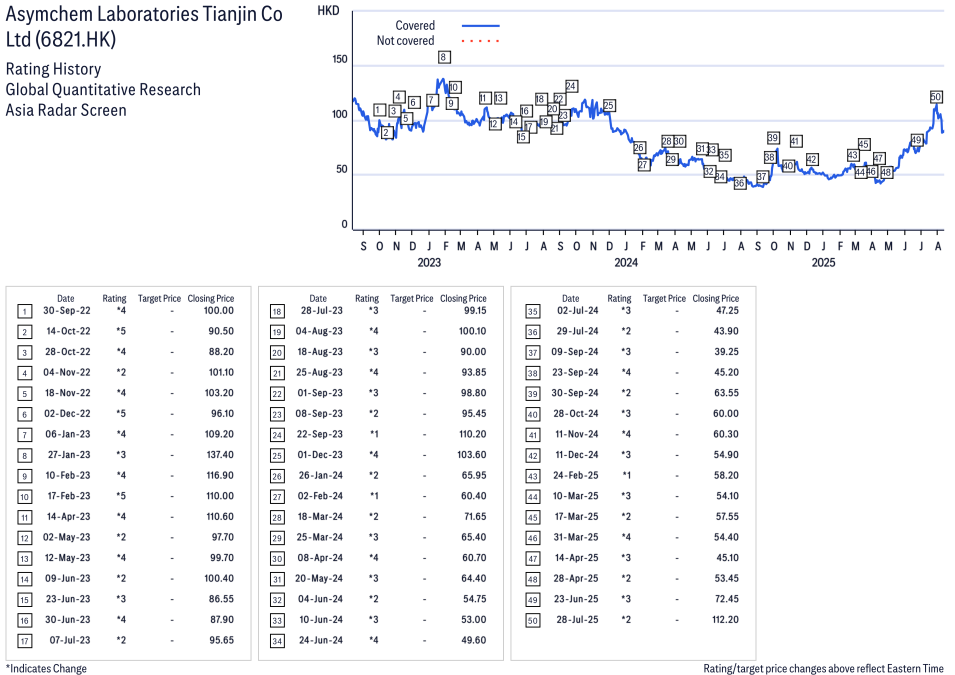Click the closing price 39.25
Image resolution: width=955 pixels, height=675 pixels.
pyautogui.click(x=726, y=352)
